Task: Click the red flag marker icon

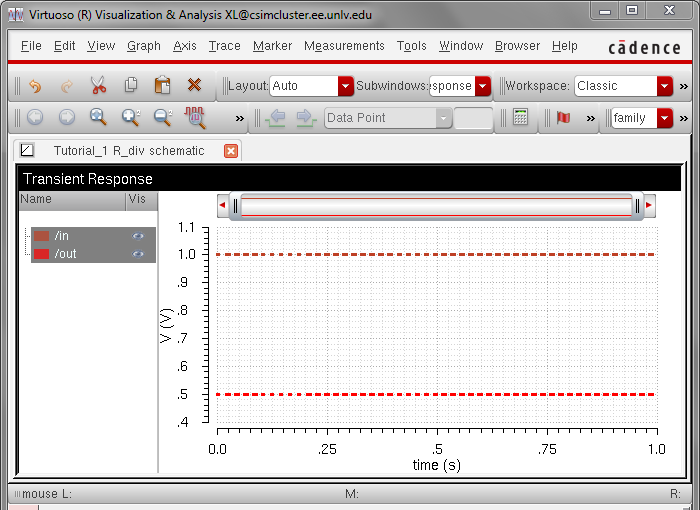Action: (x=563, y=118)
